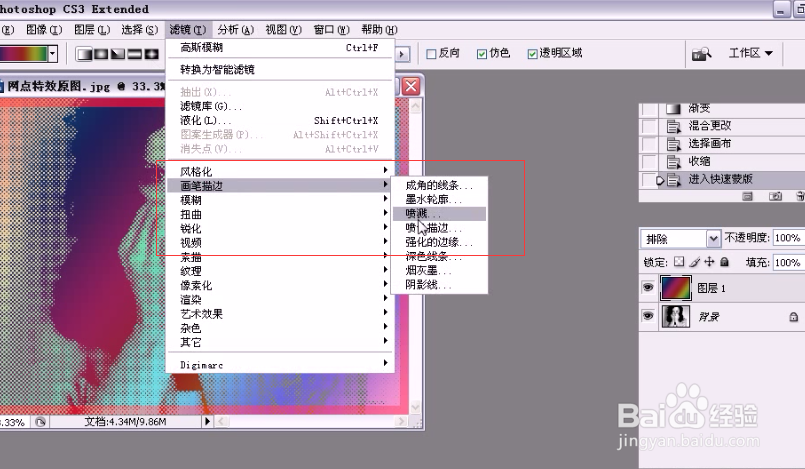Click 高斯模糊 last filter entry
This screenshot has width=805, height=469.
280,48
